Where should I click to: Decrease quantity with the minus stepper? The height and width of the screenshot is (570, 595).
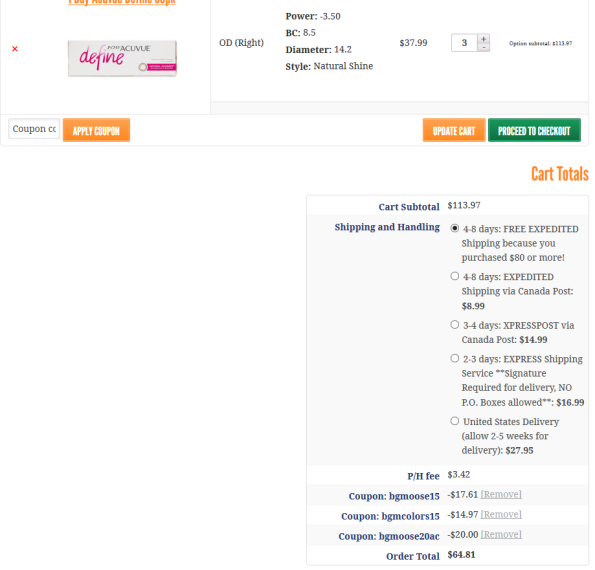click(483, 47)
